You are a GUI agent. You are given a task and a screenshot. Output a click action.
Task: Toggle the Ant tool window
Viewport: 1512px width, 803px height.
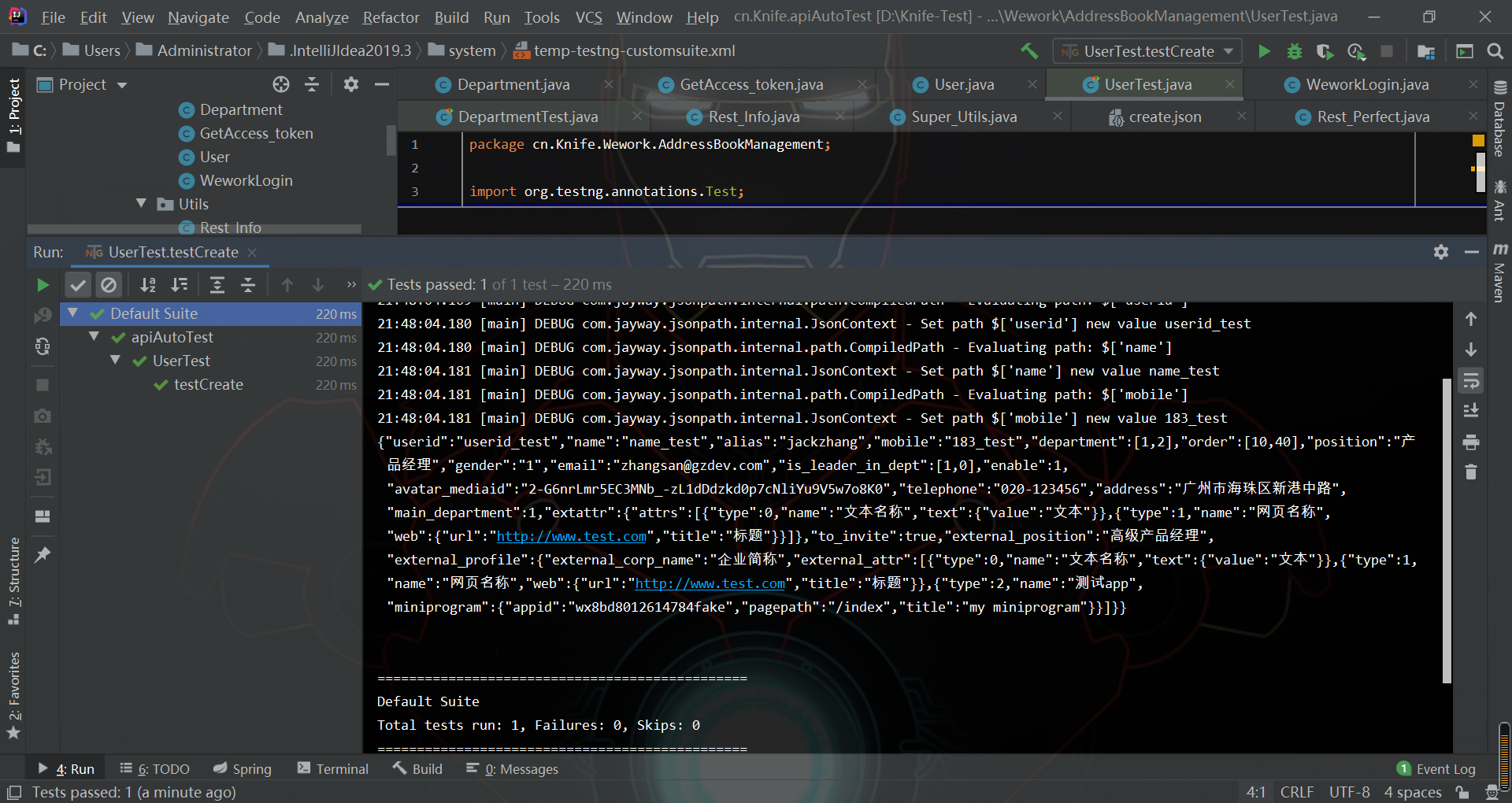click(1499, 201)
